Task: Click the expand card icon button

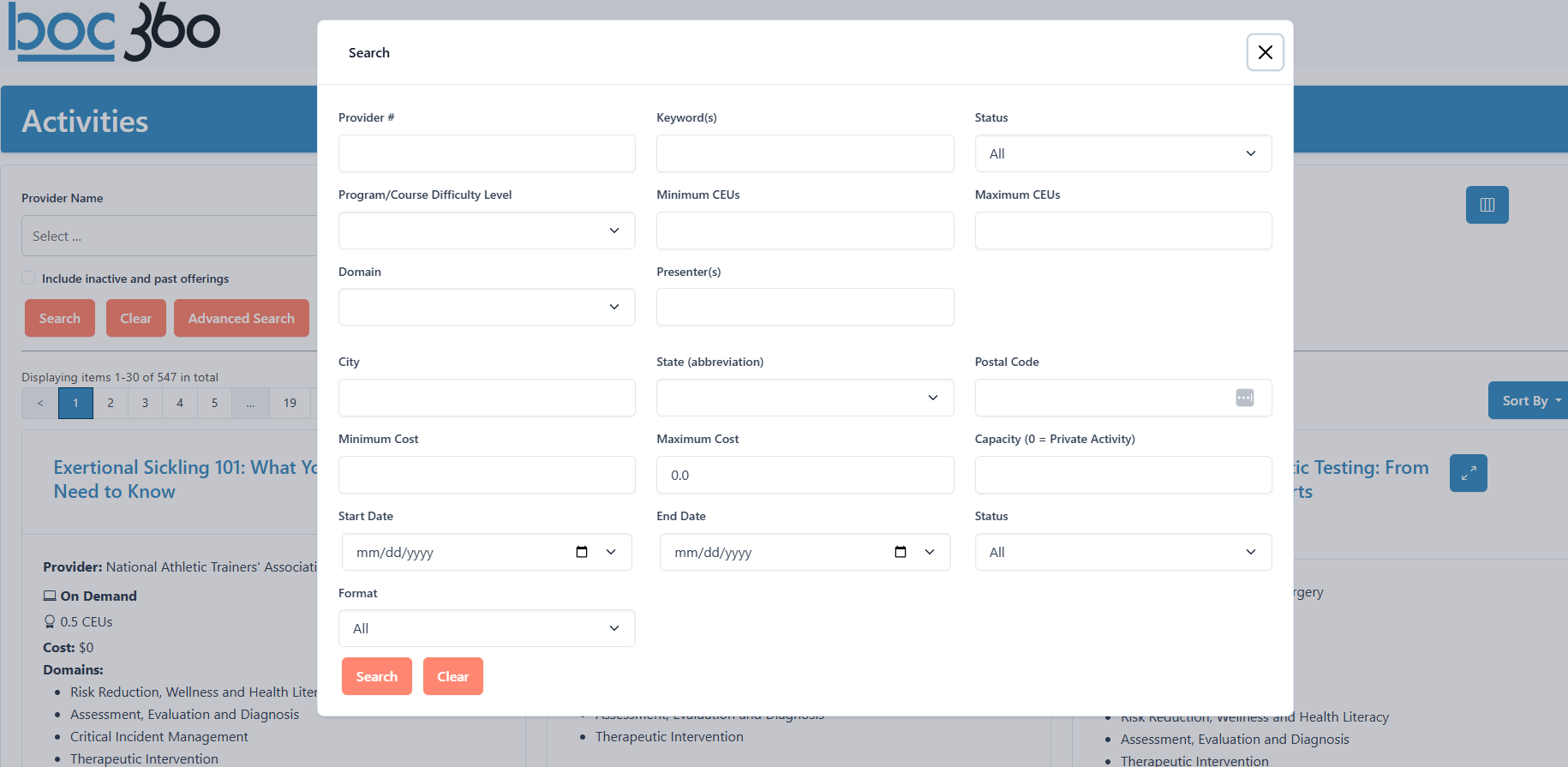Action: [x=1468, y=473]
